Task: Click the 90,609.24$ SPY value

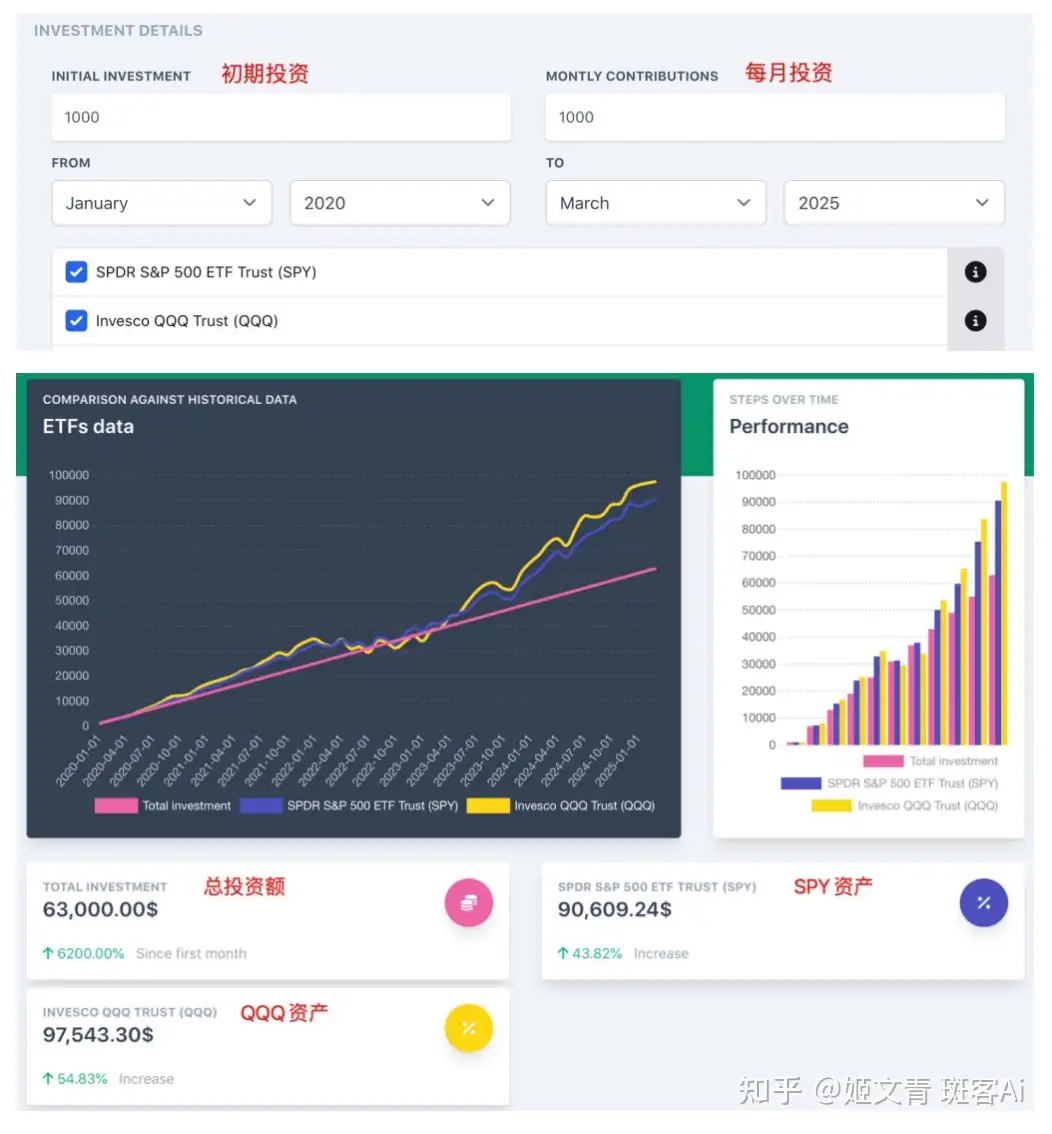Action: tap(614, 909)
